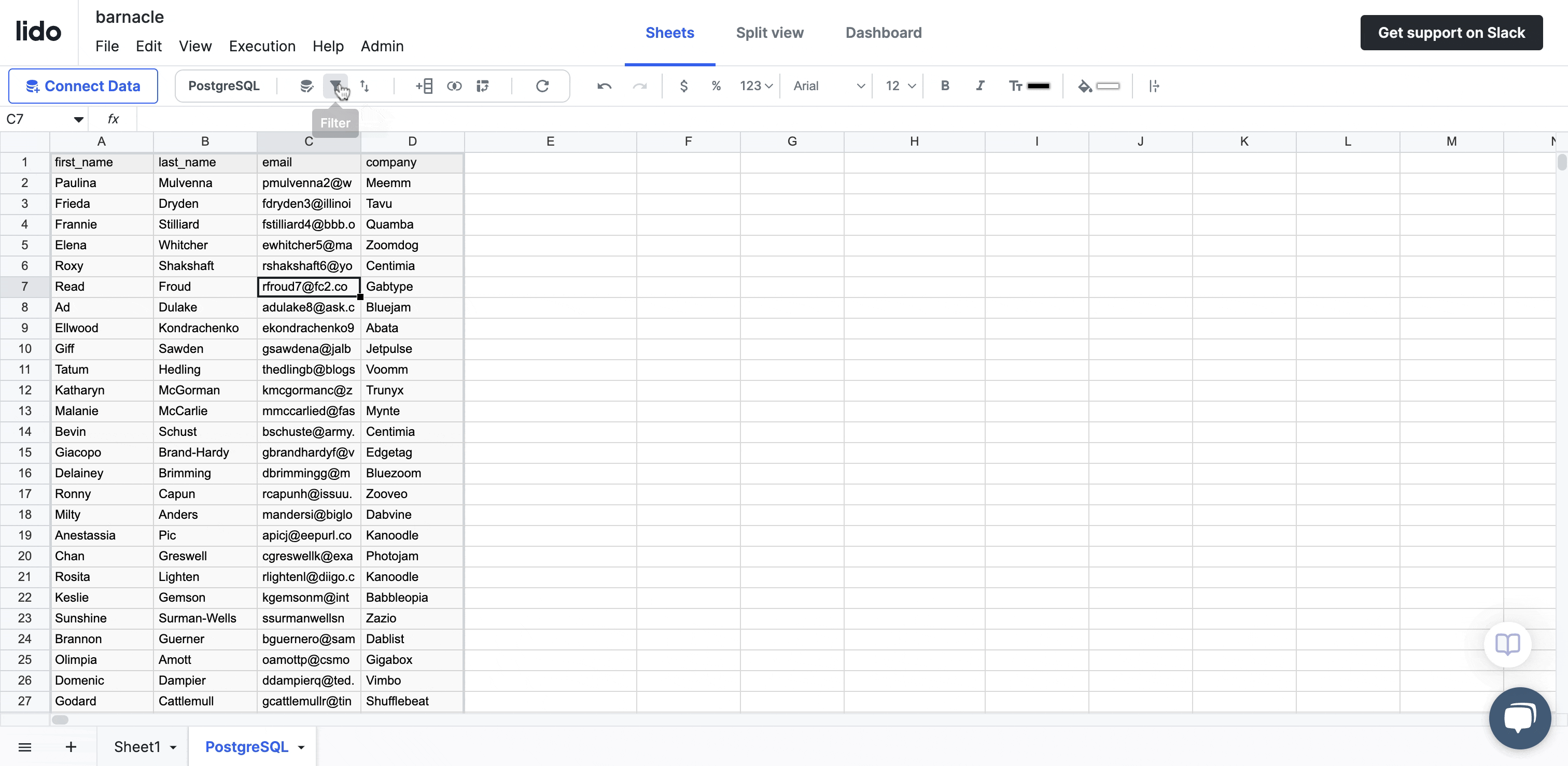The image size is (1568, 766).
Task: Click Get support on Slack button
Action: tap(1451, 33)
